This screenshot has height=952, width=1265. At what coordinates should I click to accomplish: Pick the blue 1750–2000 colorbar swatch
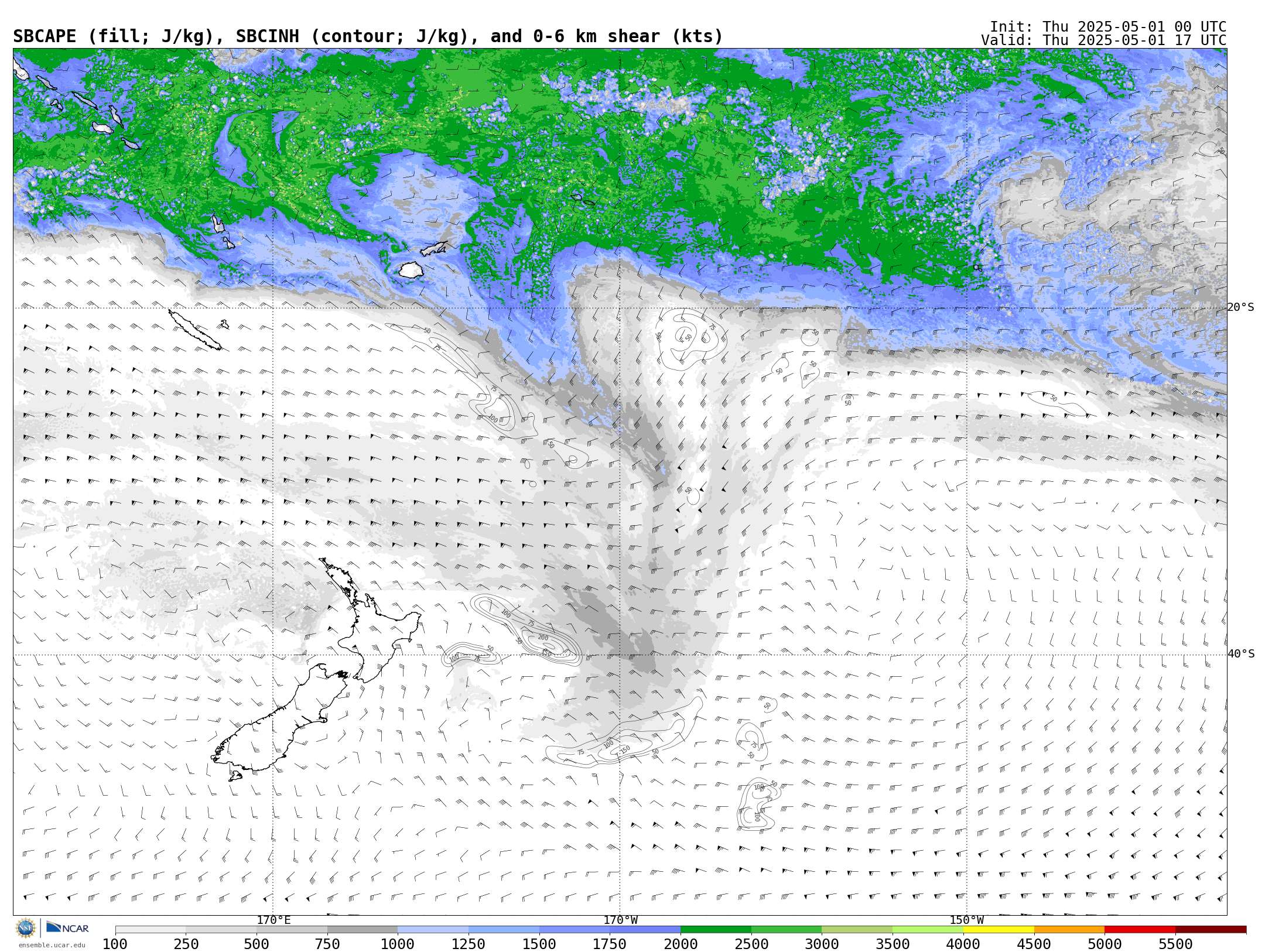click(645, 930)
